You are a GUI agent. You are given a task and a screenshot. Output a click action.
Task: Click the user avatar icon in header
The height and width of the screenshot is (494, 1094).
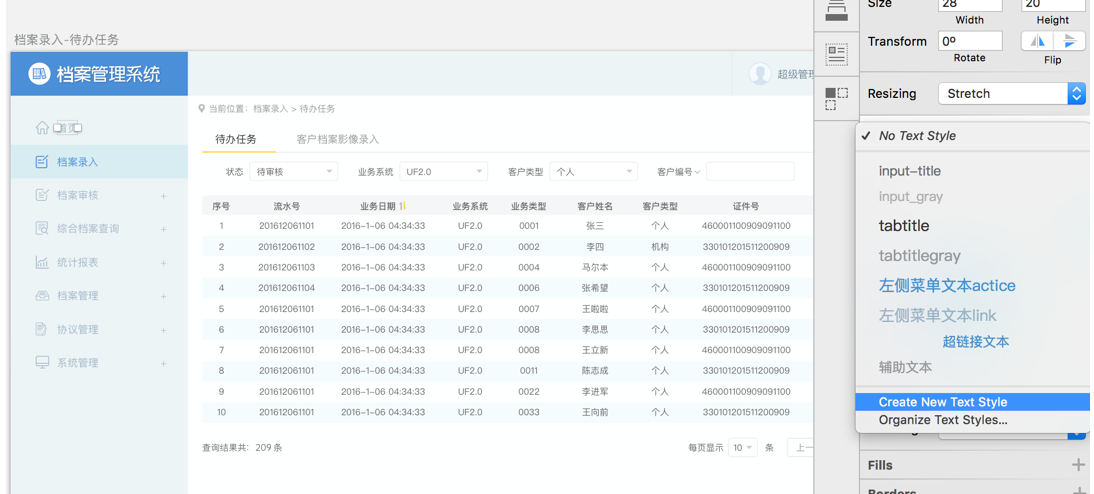[760, 74]
